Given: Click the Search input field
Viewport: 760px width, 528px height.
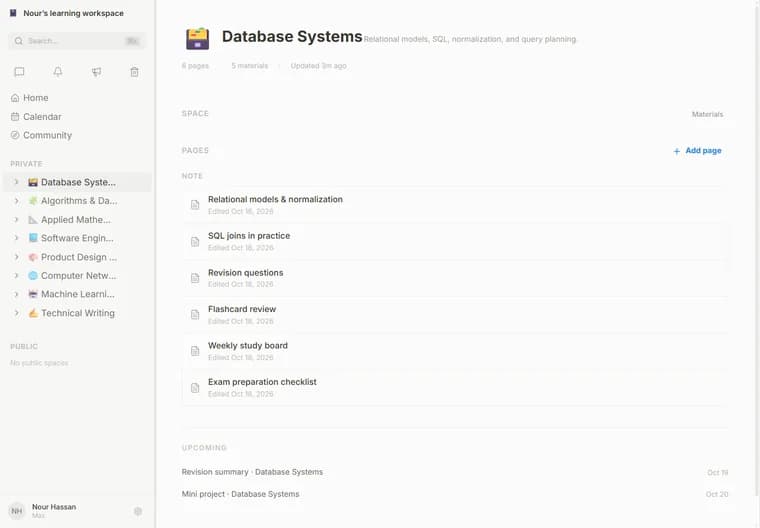Looking at the screenshot, I should 76,41.
